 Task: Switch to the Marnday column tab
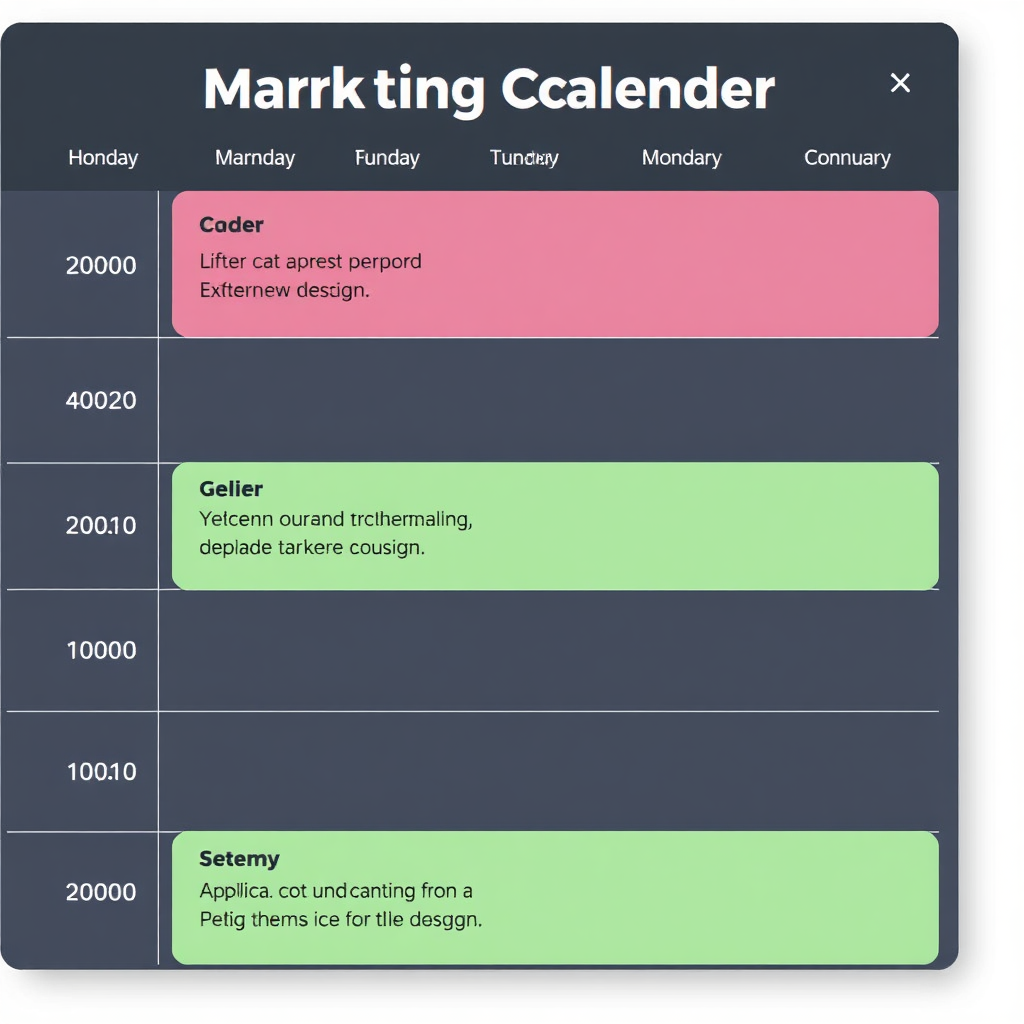[255, 158]
